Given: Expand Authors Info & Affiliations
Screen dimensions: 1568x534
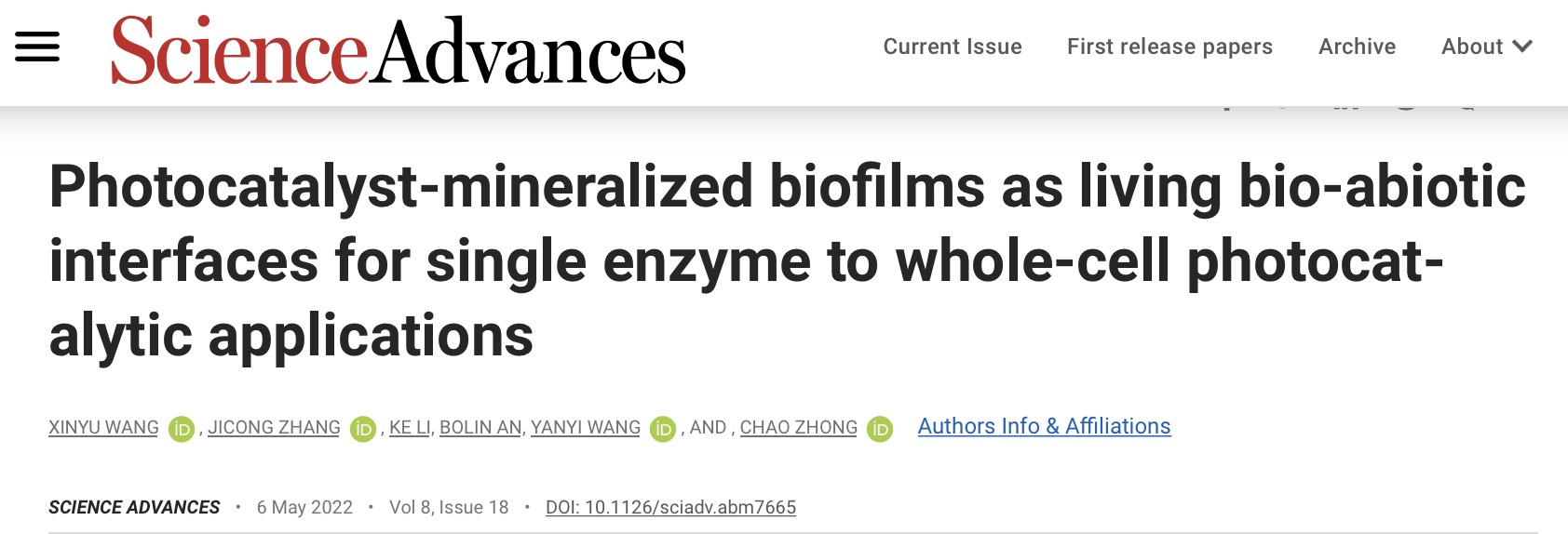Looking at the screenshot, I should (x=1044, y=426).
